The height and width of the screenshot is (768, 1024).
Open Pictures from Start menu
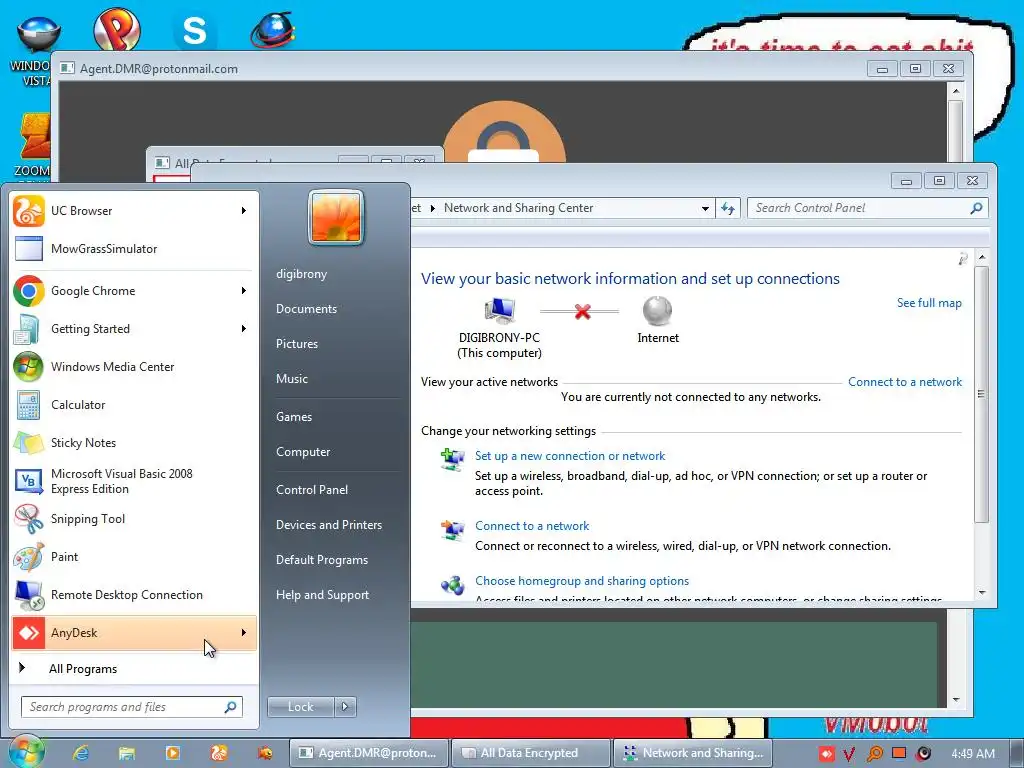296,344
